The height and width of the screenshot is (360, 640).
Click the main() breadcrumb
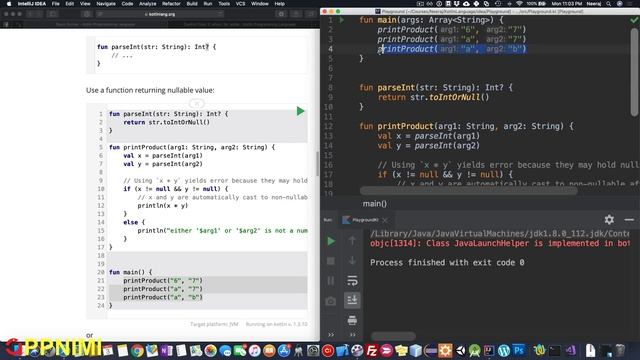(x=374, y=203)
